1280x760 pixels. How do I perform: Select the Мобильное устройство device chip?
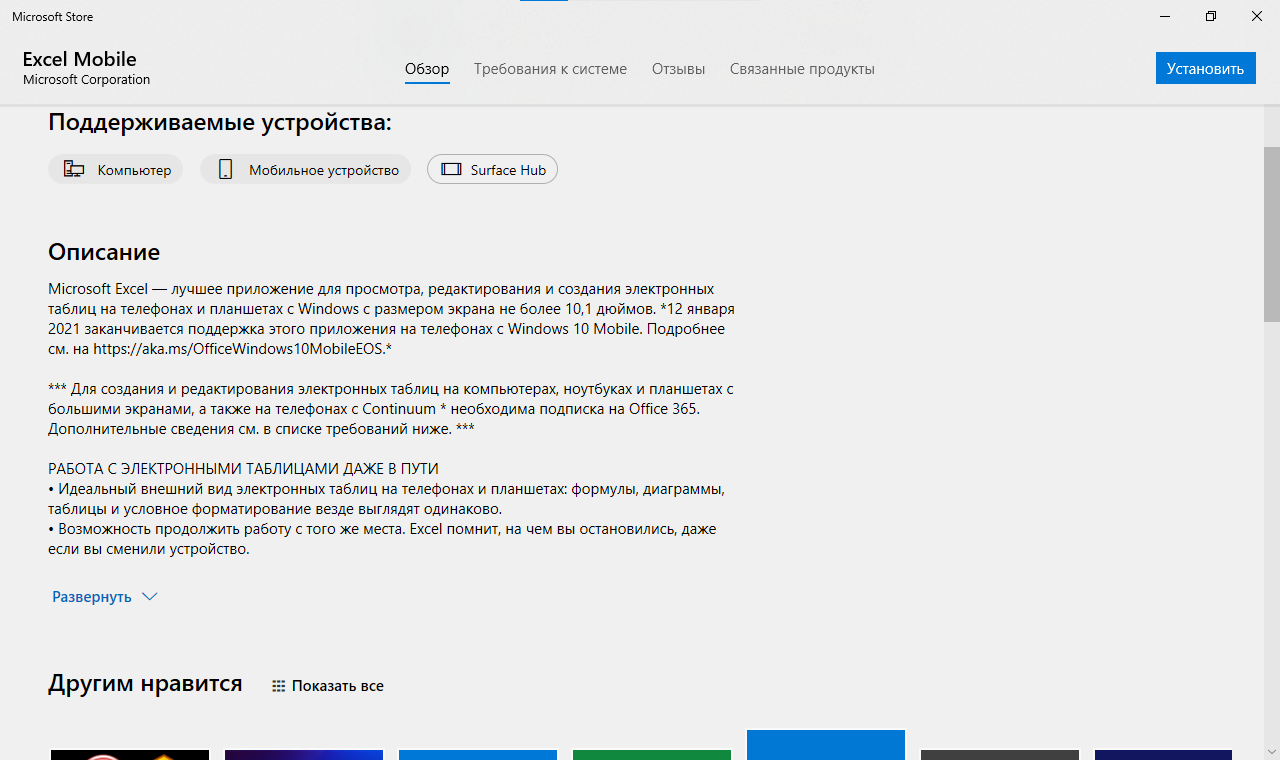[x=305, y=170]
